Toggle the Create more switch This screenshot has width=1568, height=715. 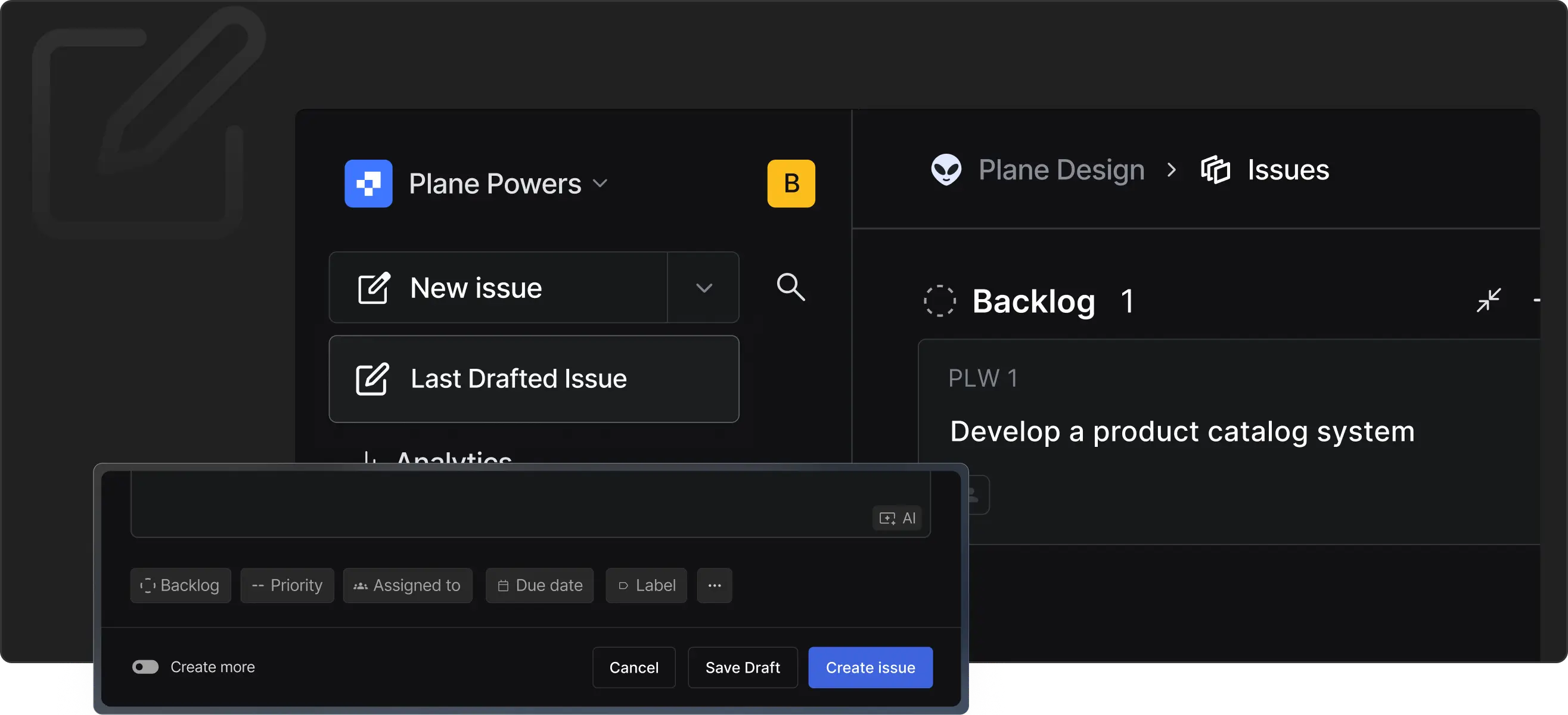click(145, 667)
